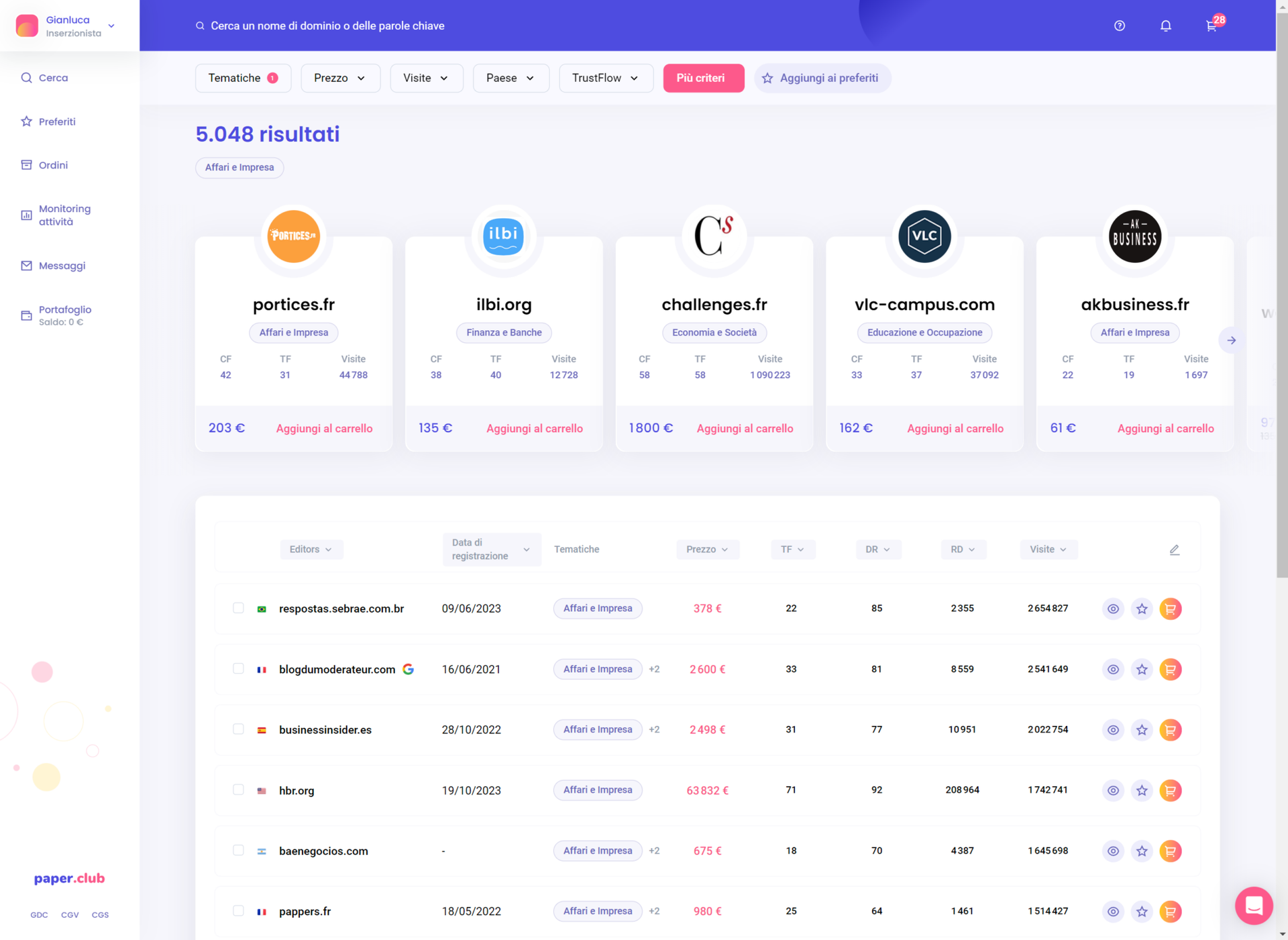1288x940 pixels.
Task: Click the page vertical scrollbar thumb
Action: pyautogui.click(x=1282, y=295)
